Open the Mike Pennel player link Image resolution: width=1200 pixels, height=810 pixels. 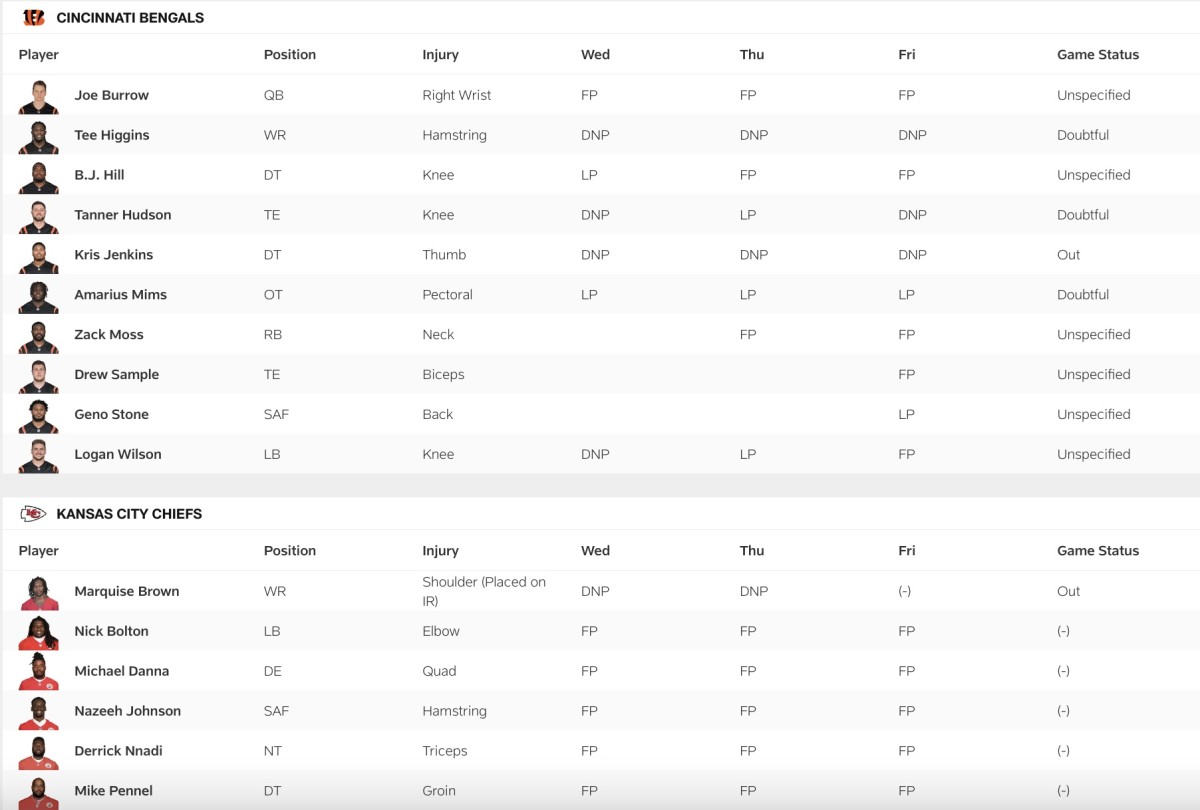coord(113,791)
